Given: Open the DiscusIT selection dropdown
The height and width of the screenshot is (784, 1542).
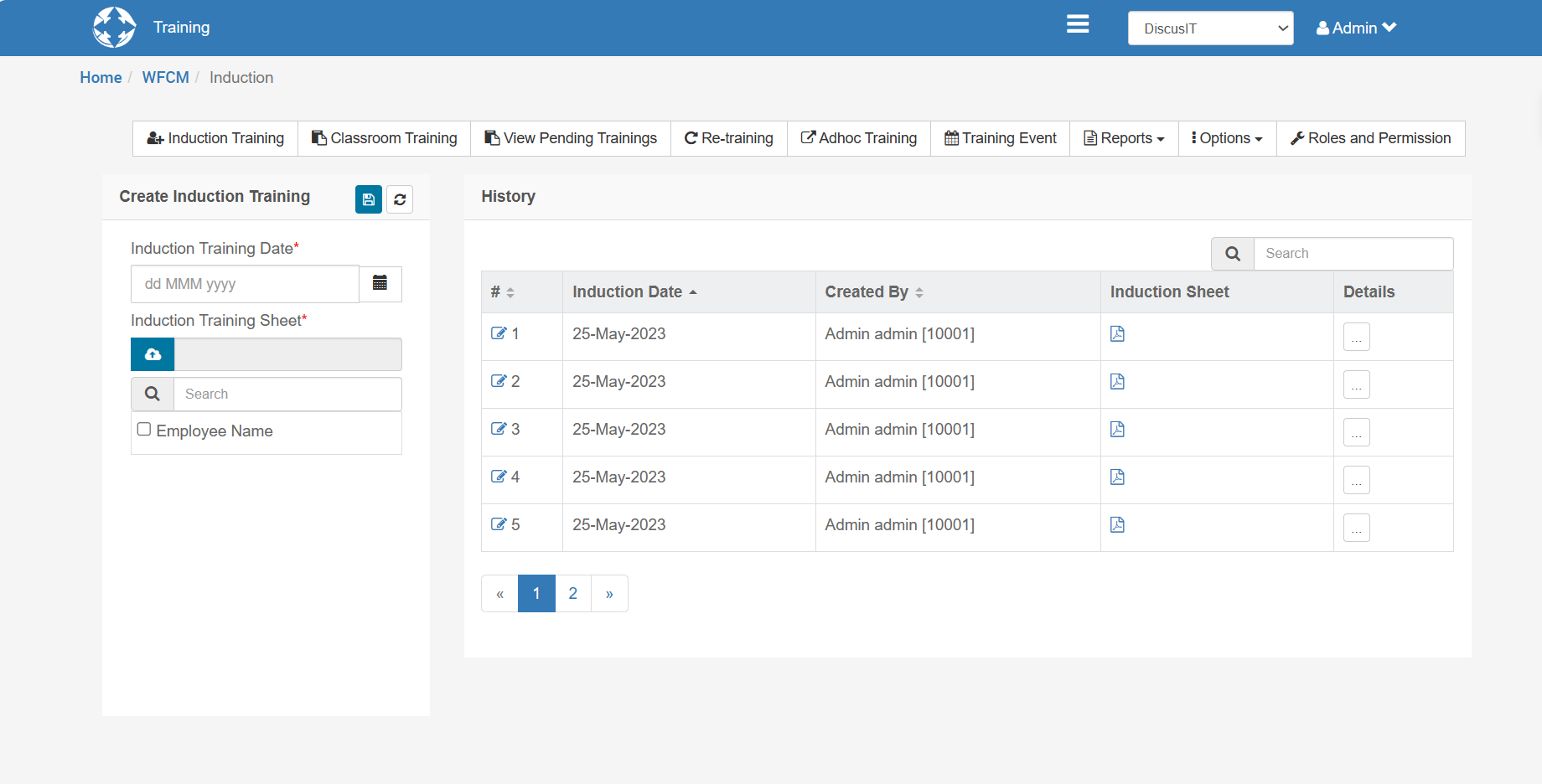Looking at the screenshot, I should 1210,28.
